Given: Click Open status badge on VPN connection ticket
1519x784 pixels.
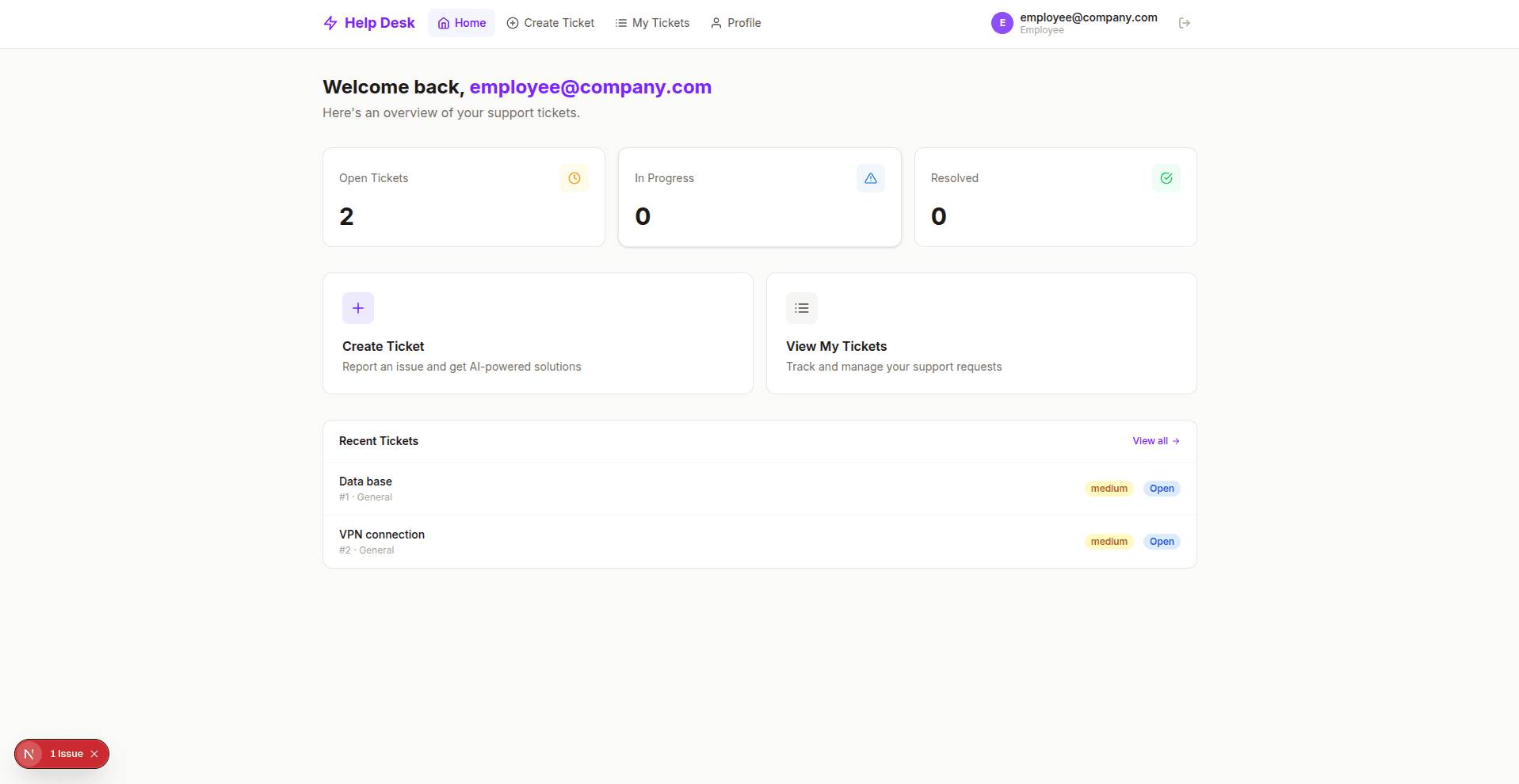Looking at the screenshot, I should pos(1162,542).
